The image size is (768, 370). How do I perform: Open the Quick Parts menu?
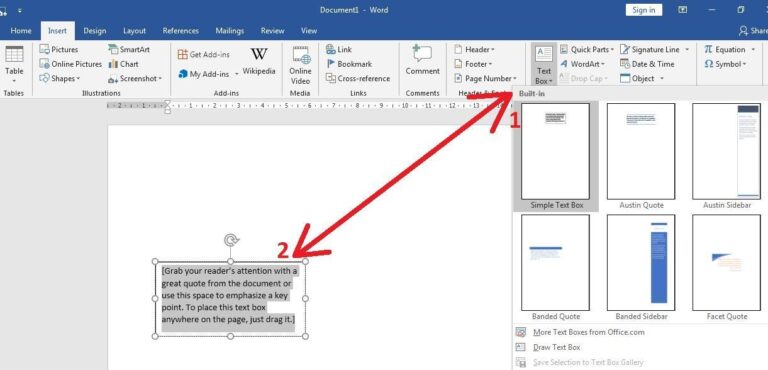point(587,49)
